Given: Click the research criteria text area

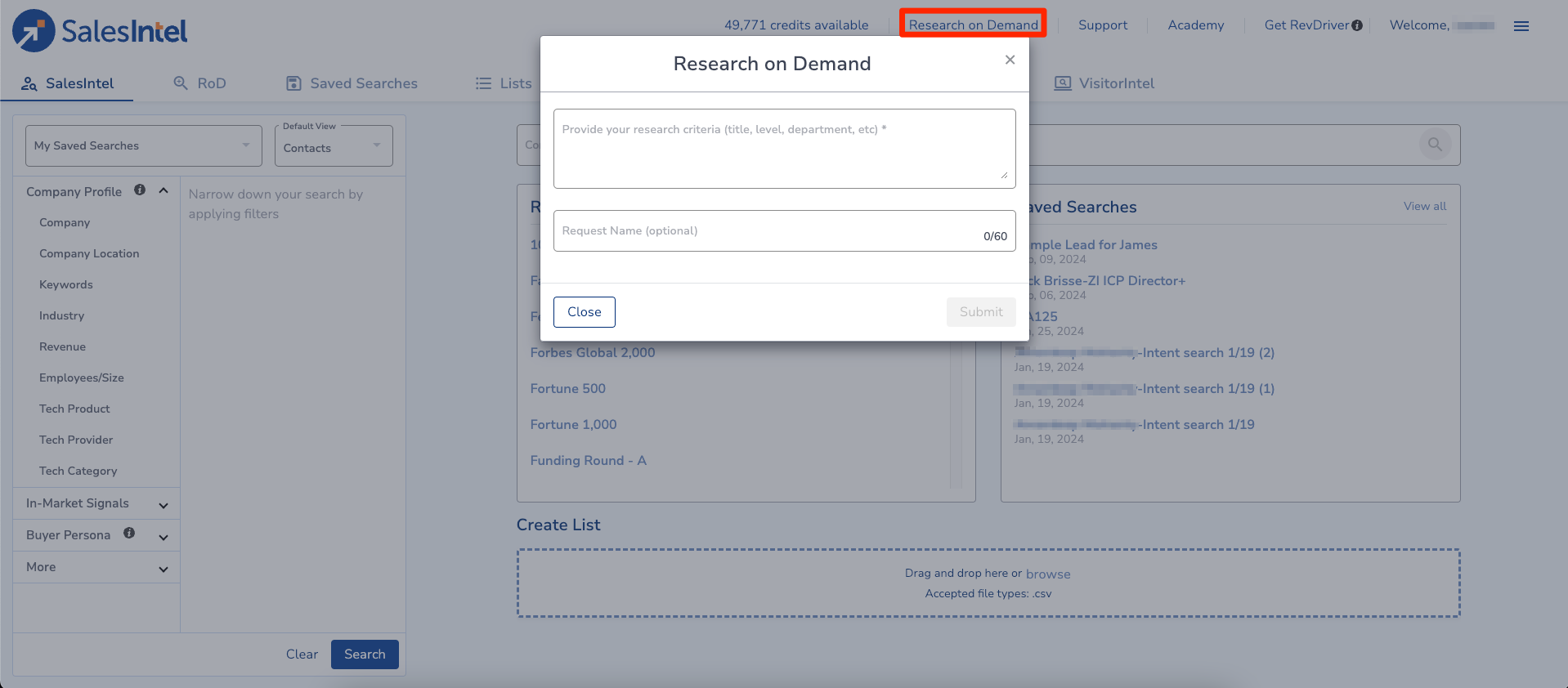Looking at the screenshot, I should coord(785,149).
